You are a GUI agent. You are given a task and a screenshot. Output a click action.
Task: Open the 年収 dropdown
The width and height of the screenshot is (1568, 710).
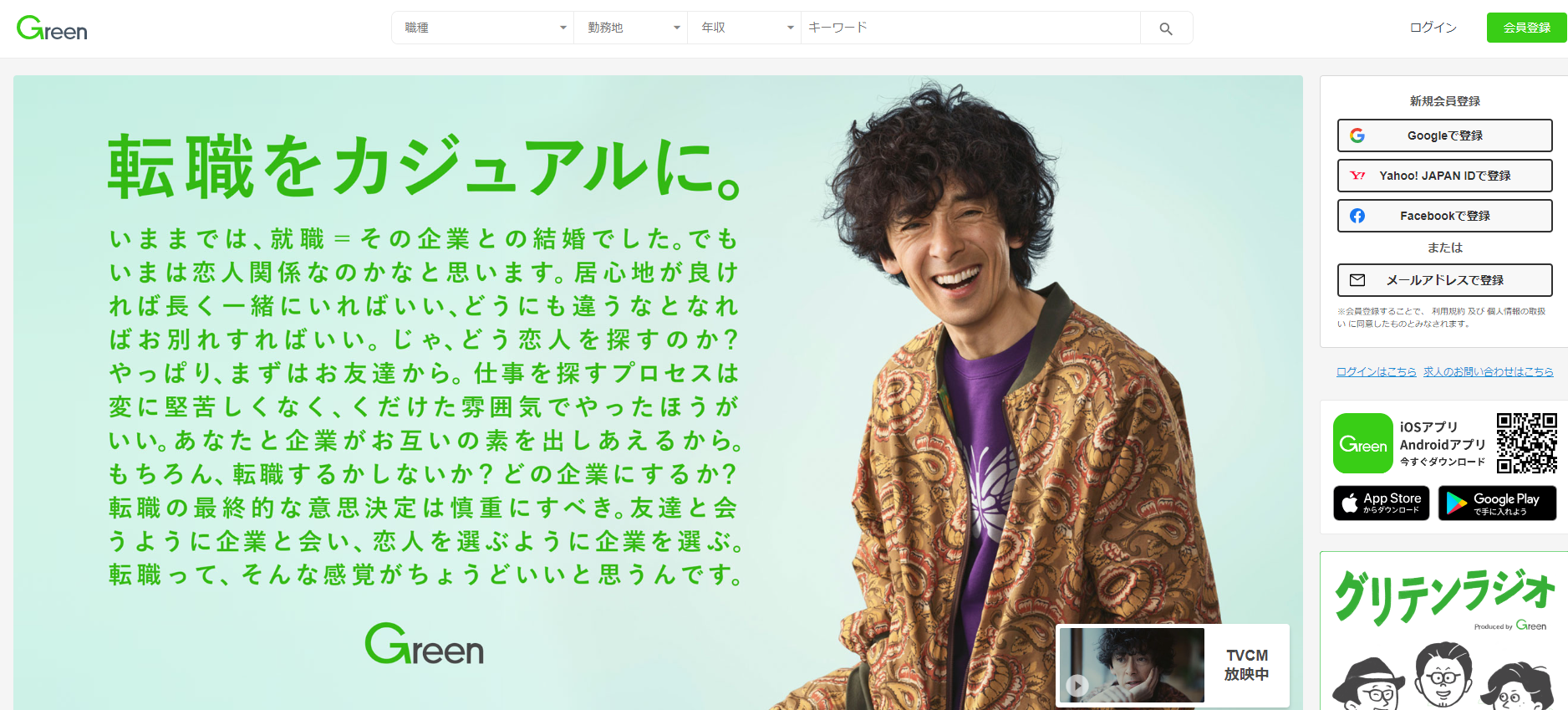745,28
